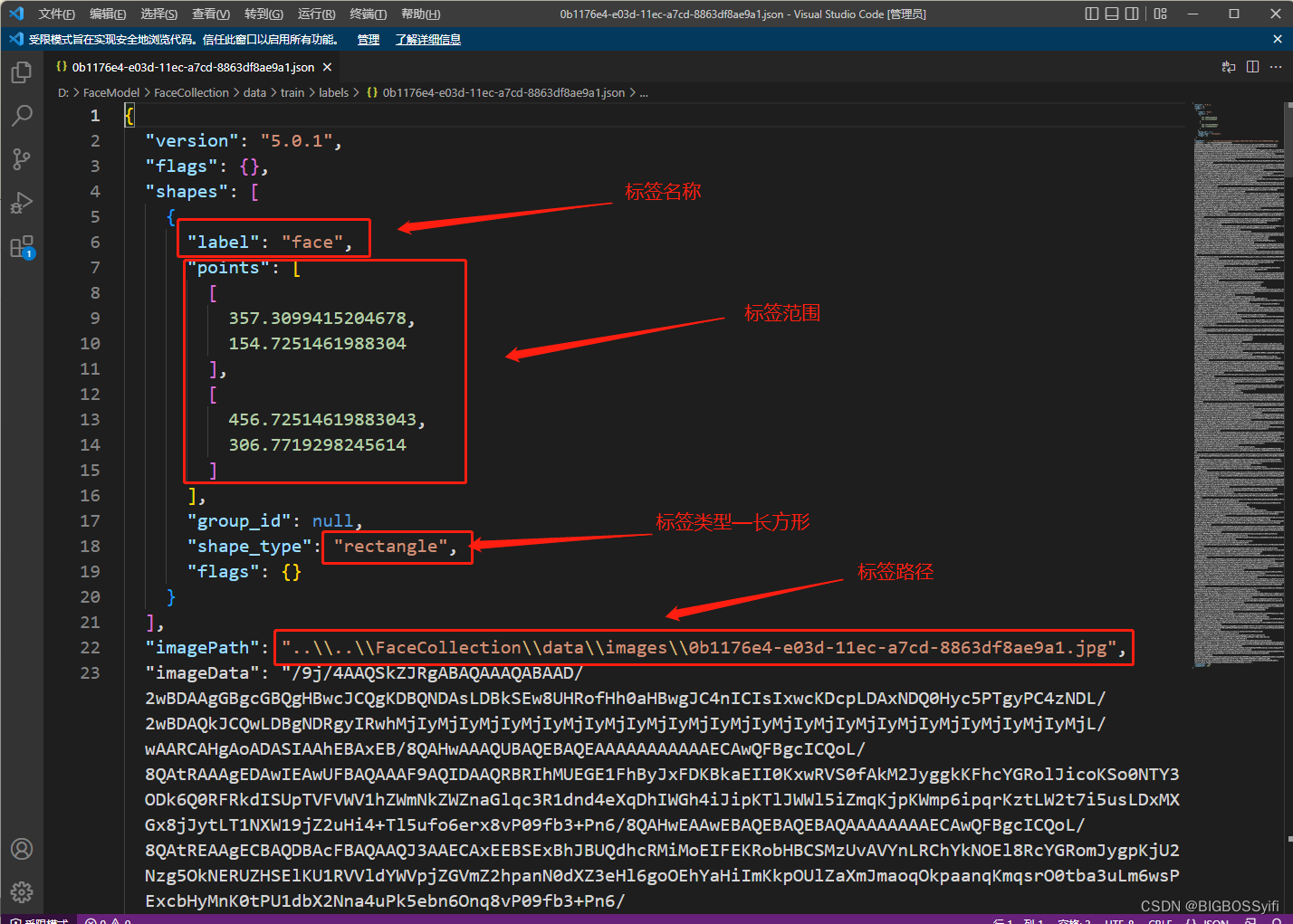
Task: Open the editor More Actions ellipsis
Action: point(1276,67)
